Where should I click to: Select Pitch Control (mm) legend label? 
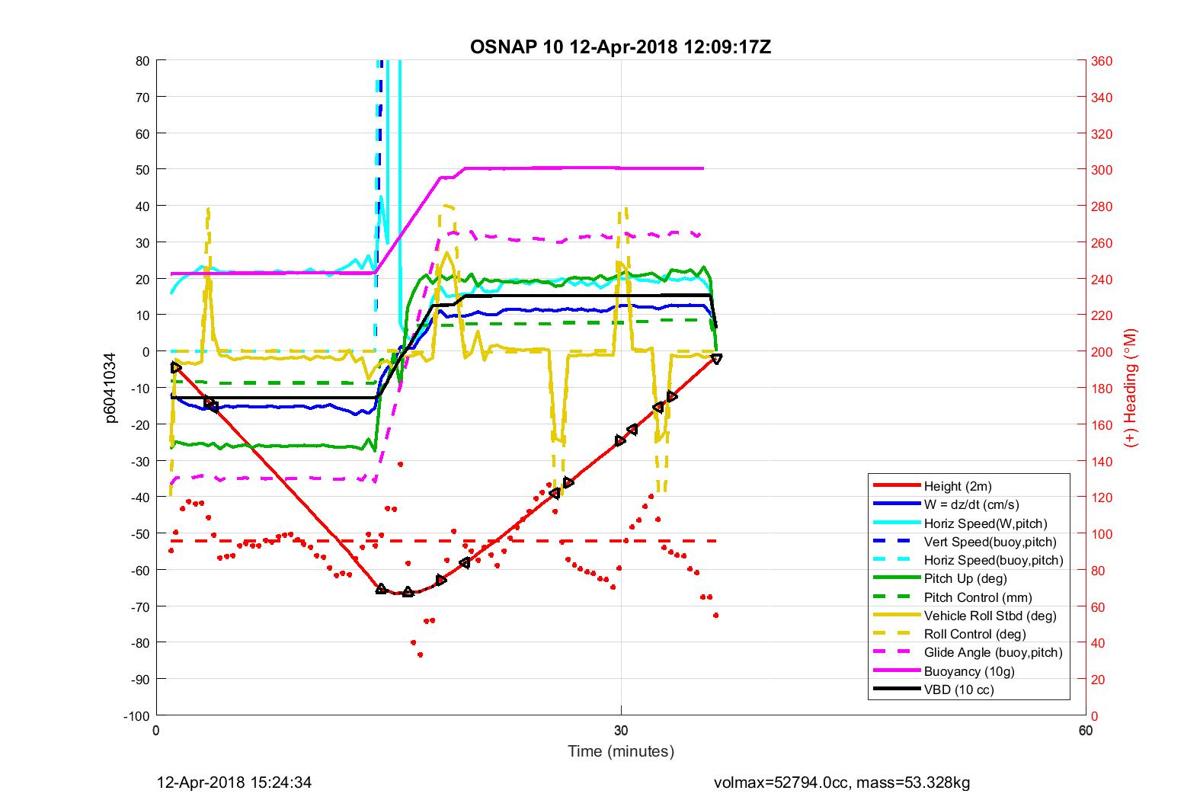(977, 597)
